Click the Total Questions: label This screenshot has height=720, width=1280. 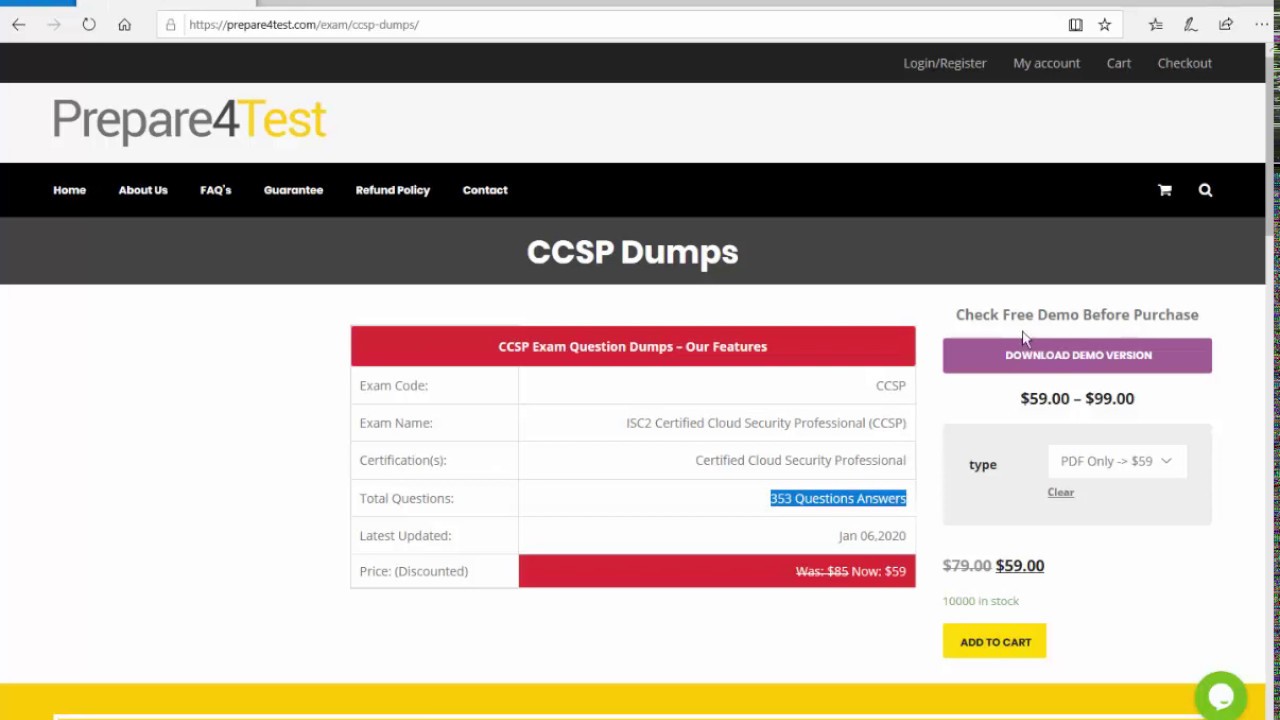(x=406, y=498)
